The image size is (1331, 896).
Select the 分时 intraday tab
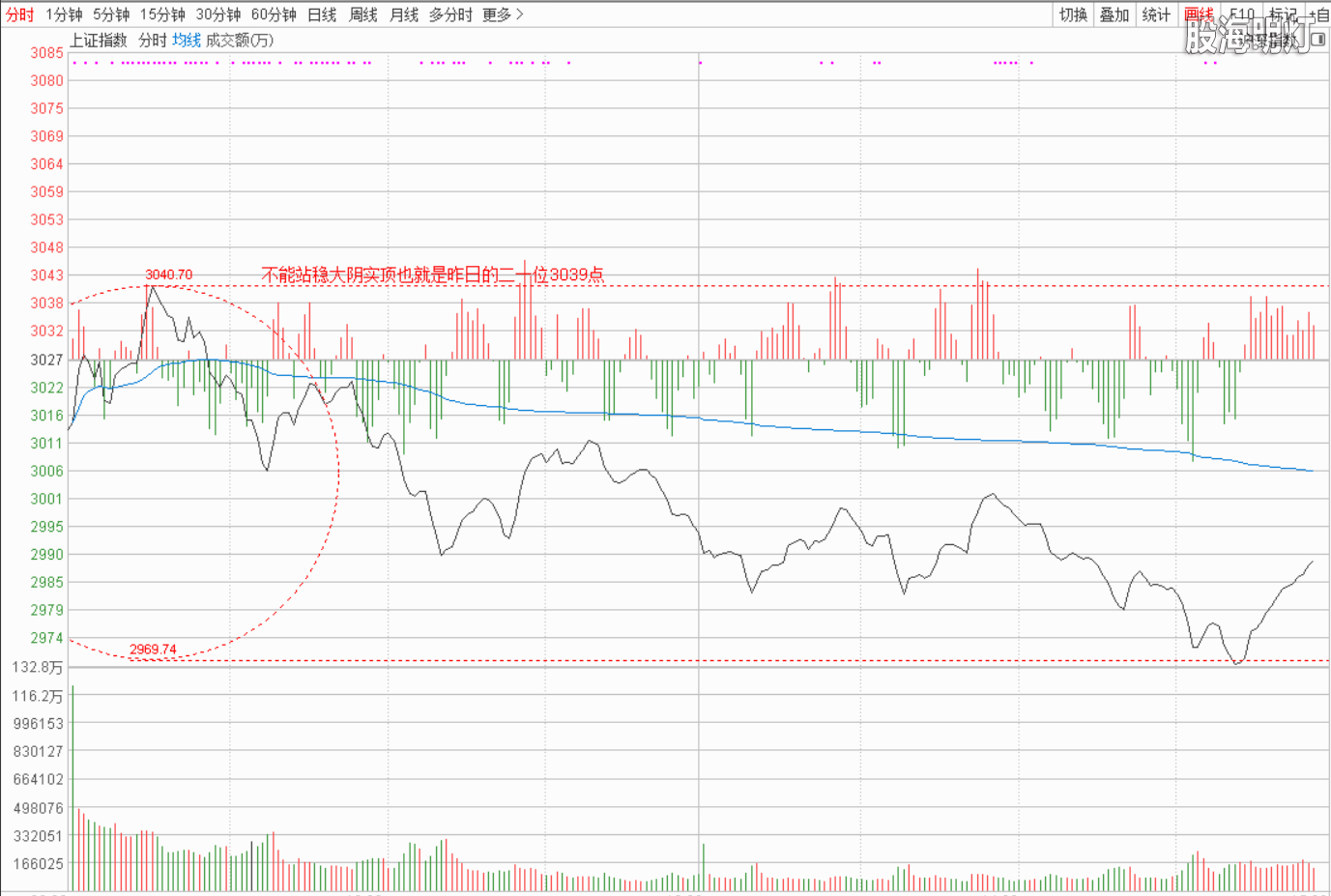point(19,14)
